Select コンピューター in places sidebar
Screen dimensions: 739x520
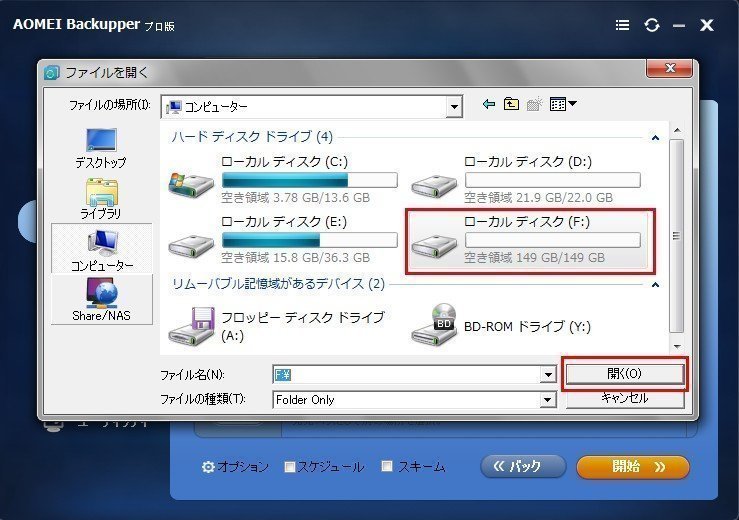[102, 250]
